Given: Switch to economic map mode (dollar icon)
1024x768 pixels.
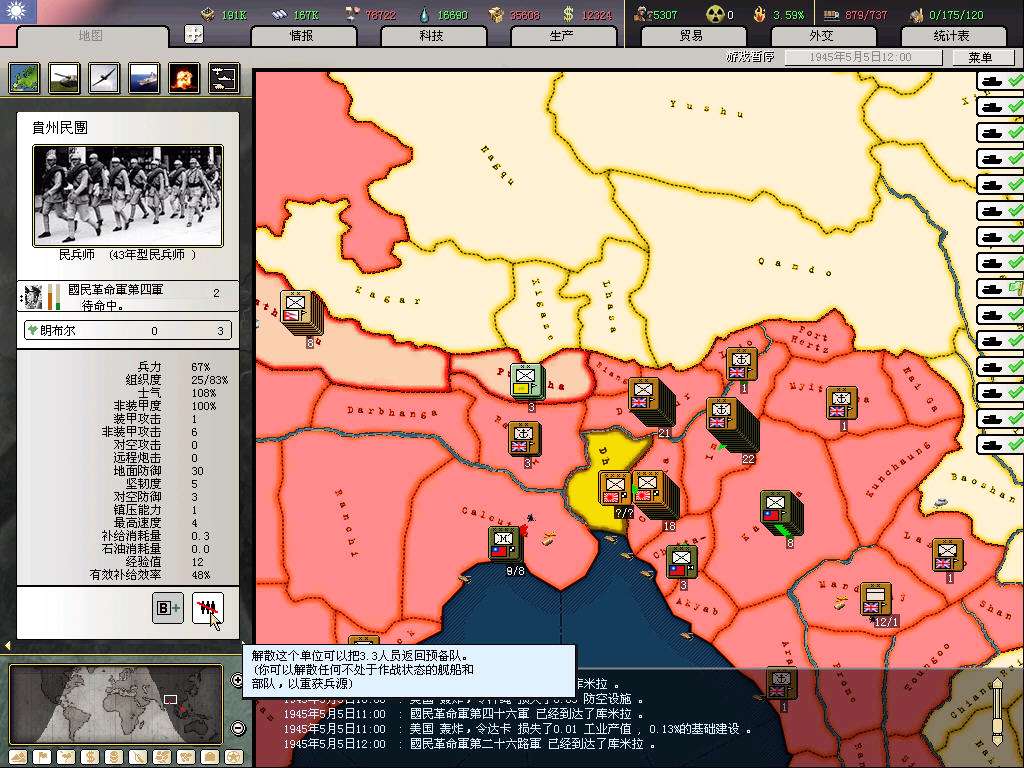Looking at the screenshot, I should 90,758.
